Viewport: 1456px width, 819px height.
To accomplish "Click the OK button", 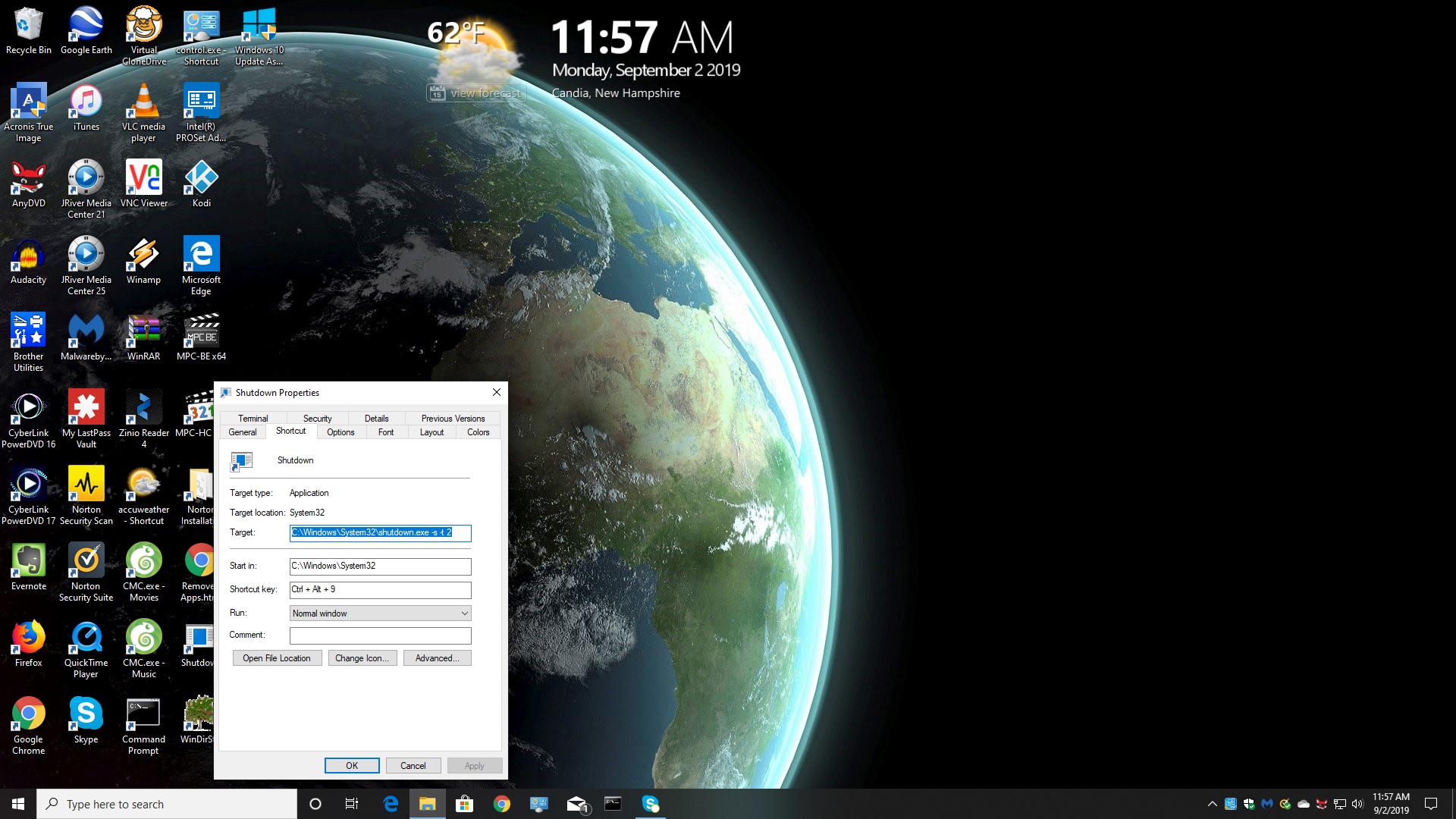I will (352, 765).
